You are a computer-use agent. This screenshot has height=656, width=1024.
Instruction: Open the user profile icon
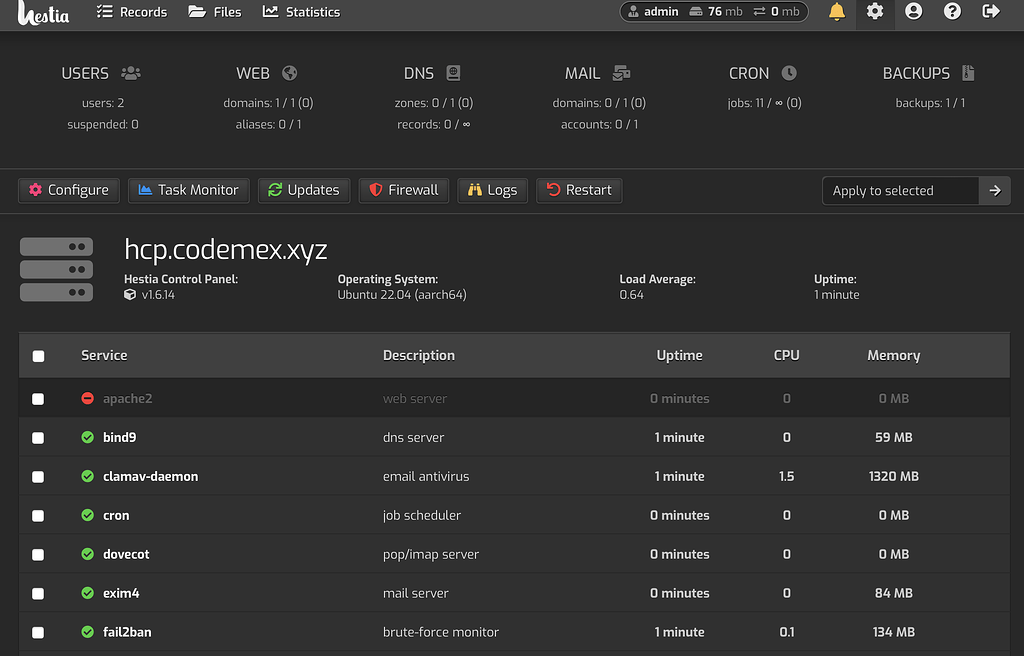[x=911, y=13]
